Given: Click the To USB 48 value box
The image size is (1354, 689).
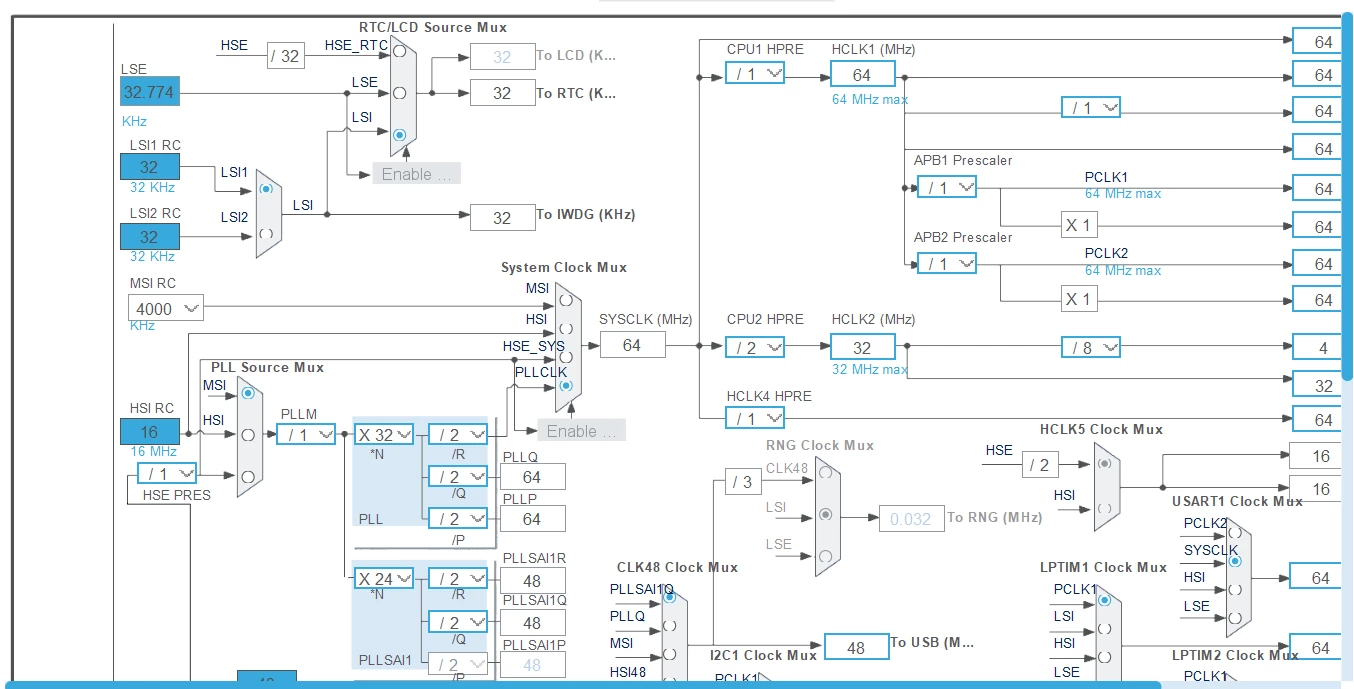Looking at the screenshot, I should point(856,647).
